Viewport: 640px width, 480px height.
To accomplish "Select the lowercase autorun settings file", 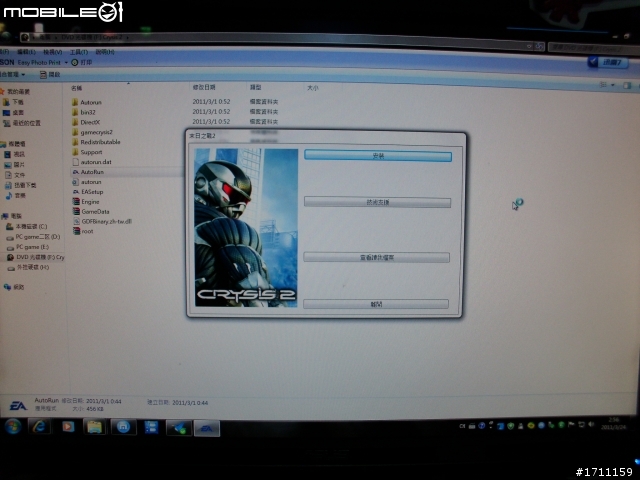I will pos(87,182).
